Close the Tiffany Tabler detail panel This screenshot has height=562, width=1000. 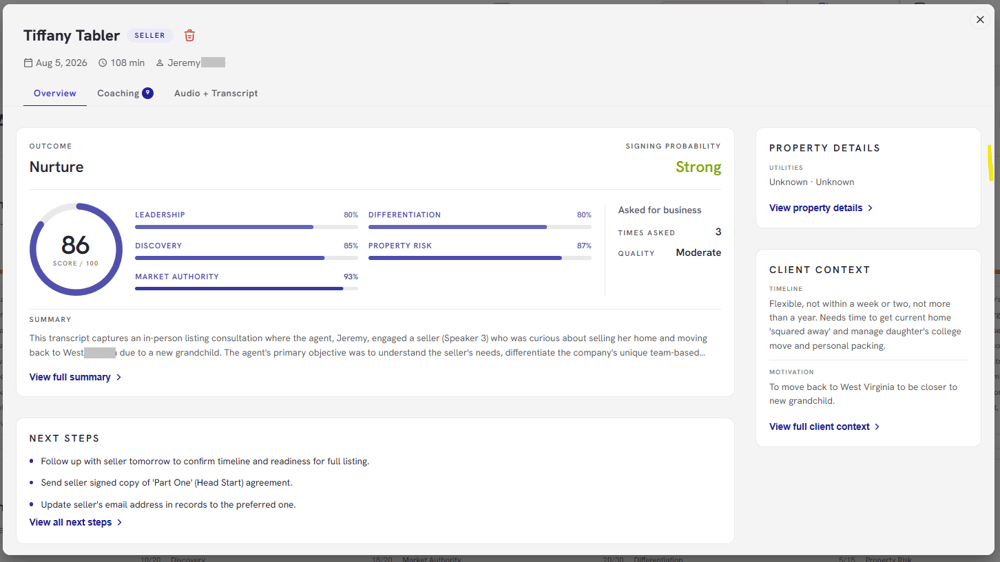coord(980,20)
